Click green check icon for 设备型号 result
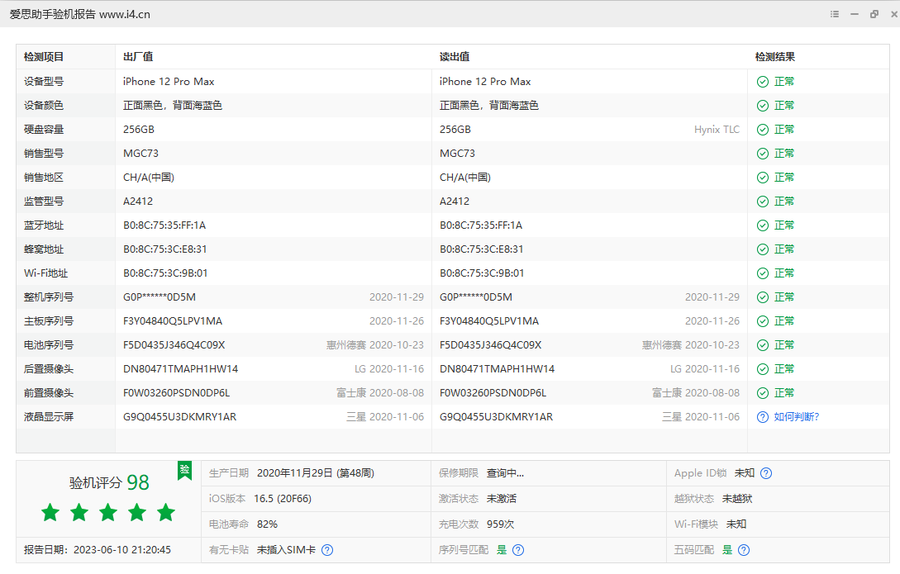Screen dimensions: 900x574 pos(763,82)
